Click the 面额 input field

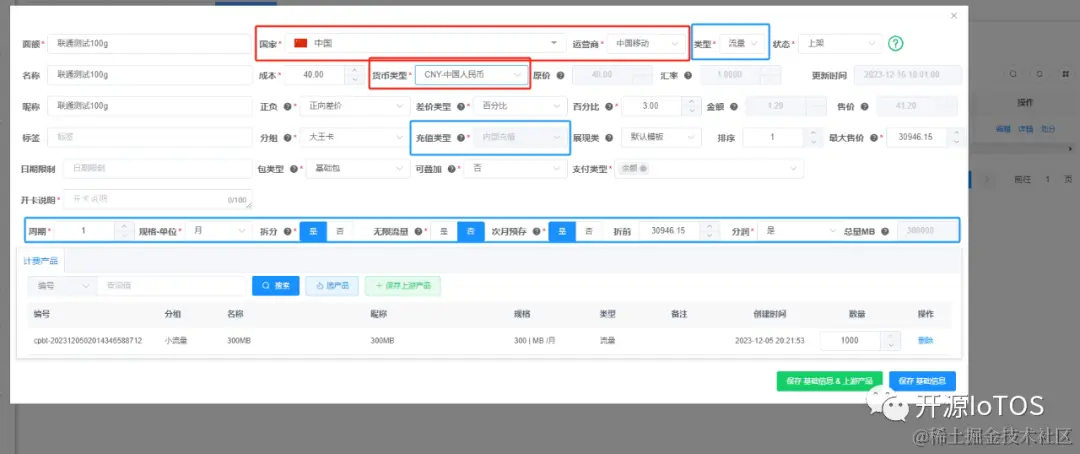[x=149, y=43]
